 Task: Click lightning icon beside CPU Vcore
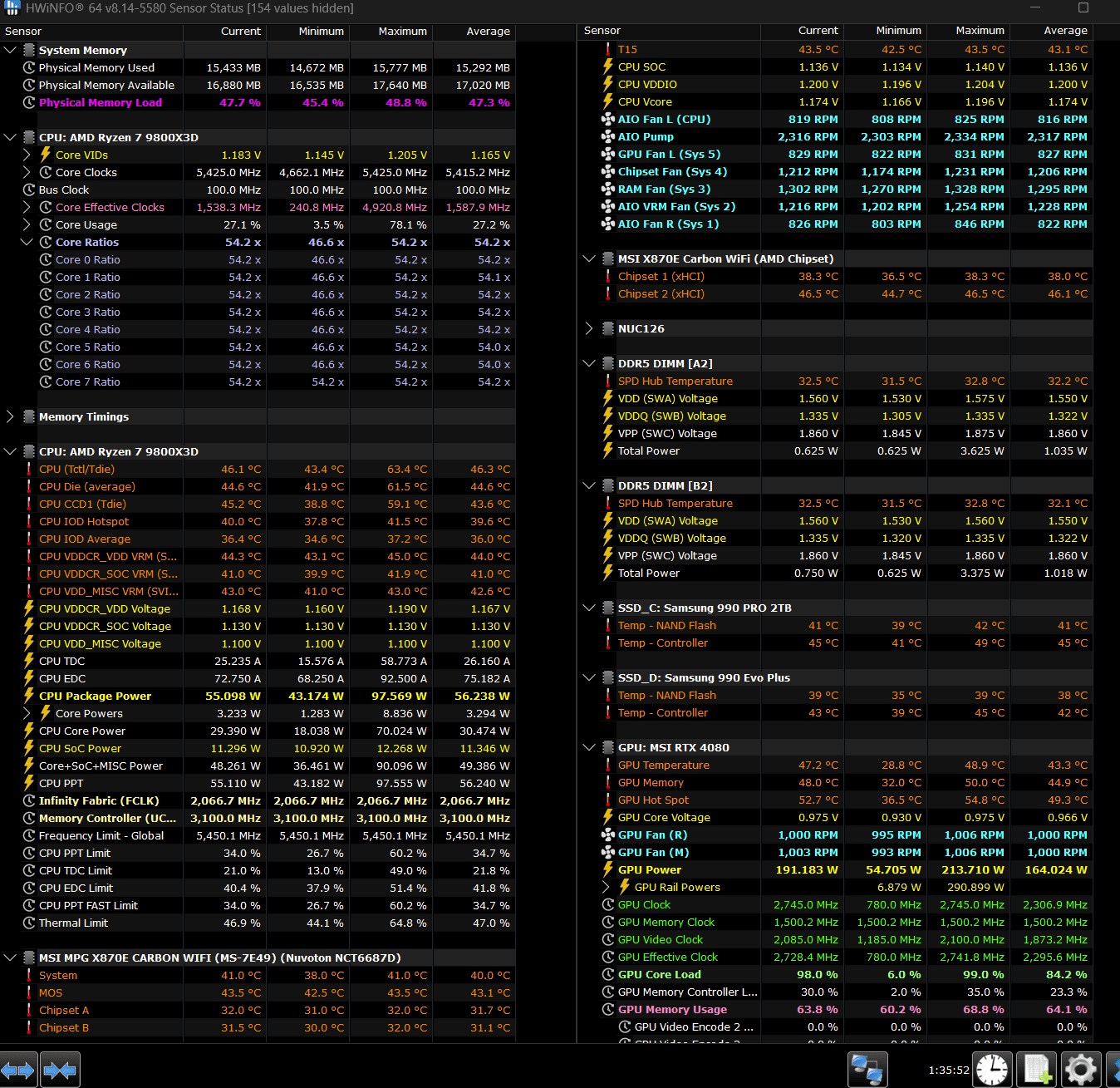coord(608,101)
